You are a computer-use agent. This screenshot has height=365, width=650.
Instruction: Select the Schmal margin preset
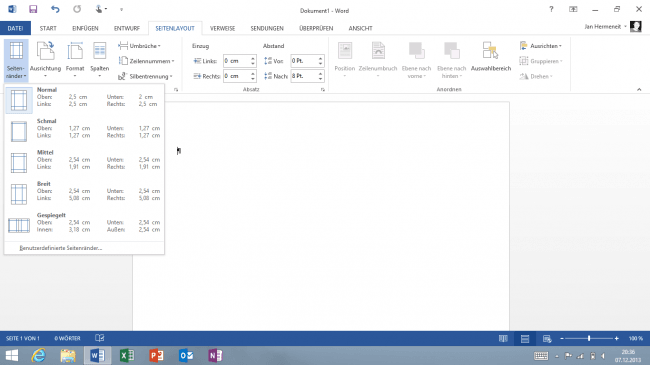coord(84,131)
